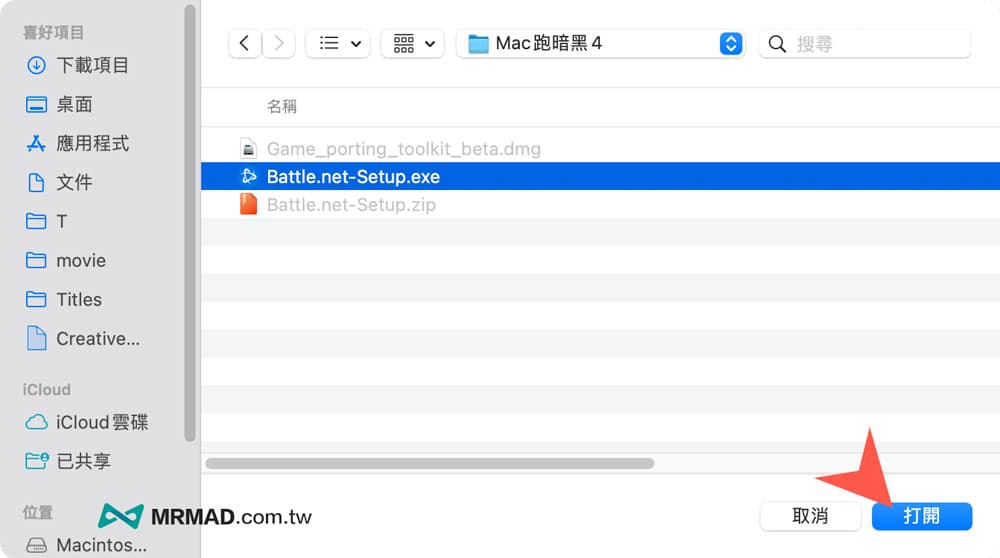
Task: Click the hard disk icon beside Macintos...
Action: tap(36, 545)
